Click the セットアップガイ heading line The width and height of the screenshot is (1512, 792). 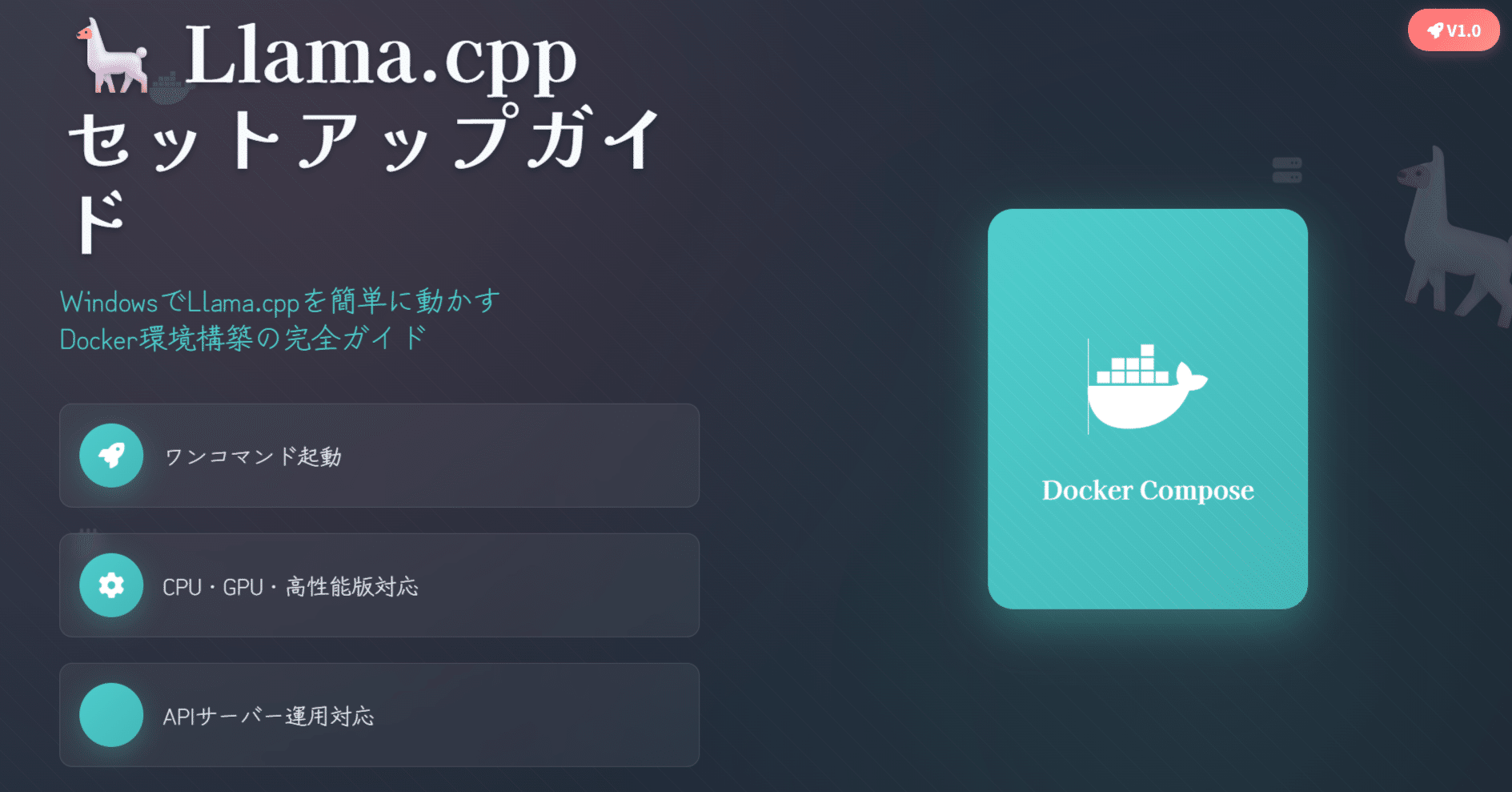364,140
